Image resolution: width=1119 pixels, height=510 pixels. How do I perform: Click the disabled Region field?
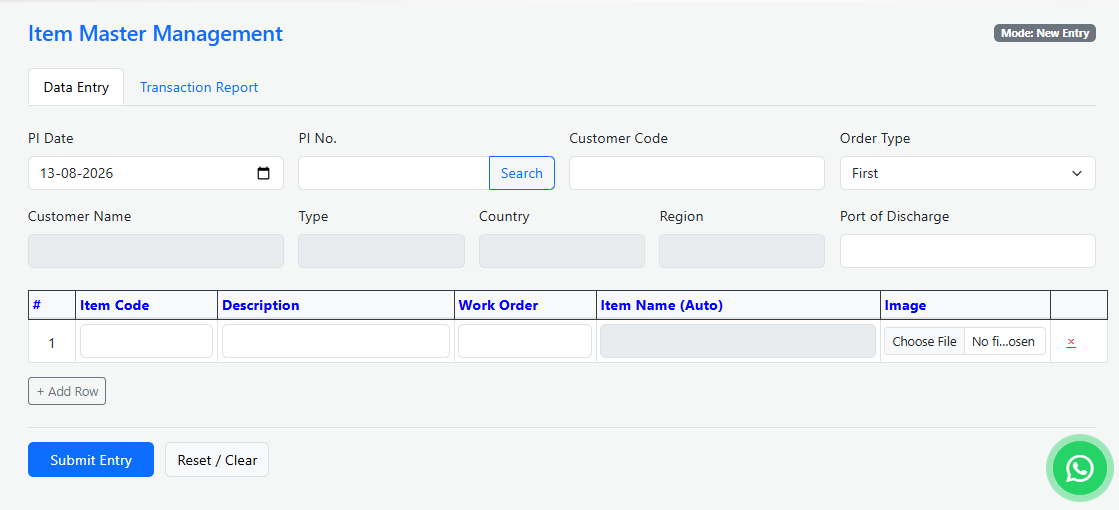[742, 251]
